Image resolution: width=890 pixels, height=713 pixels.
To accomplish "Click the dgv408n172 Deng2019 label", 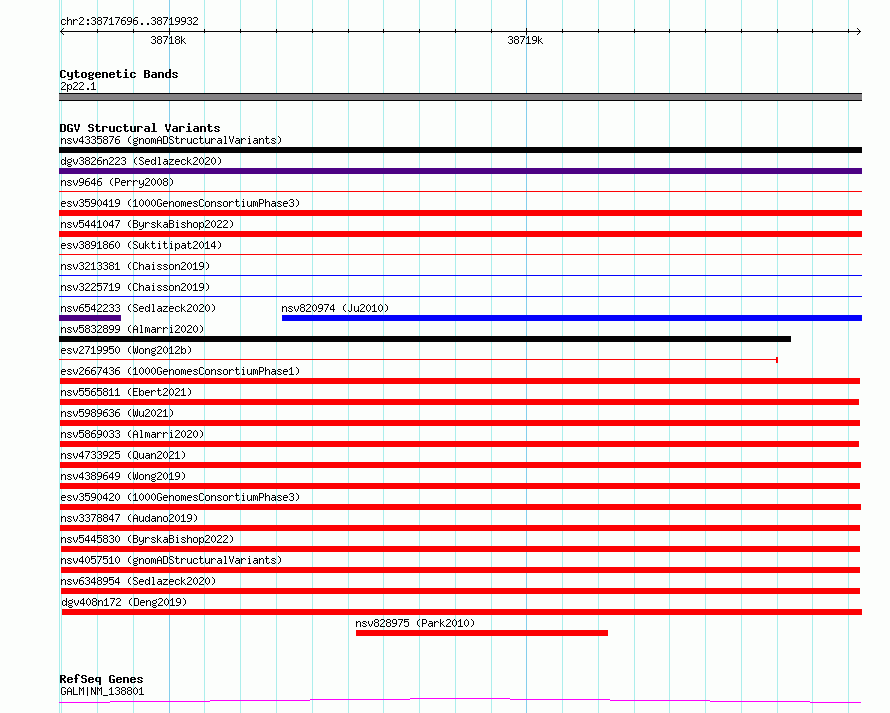I will pyautogui.click(x=124, y=602).
